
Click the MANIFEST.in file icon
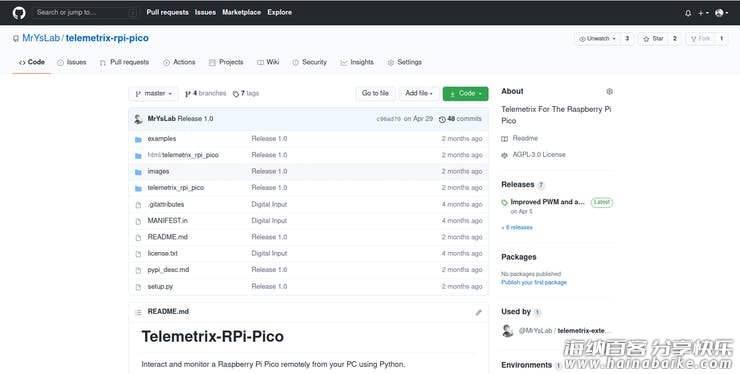coord(138,221)
